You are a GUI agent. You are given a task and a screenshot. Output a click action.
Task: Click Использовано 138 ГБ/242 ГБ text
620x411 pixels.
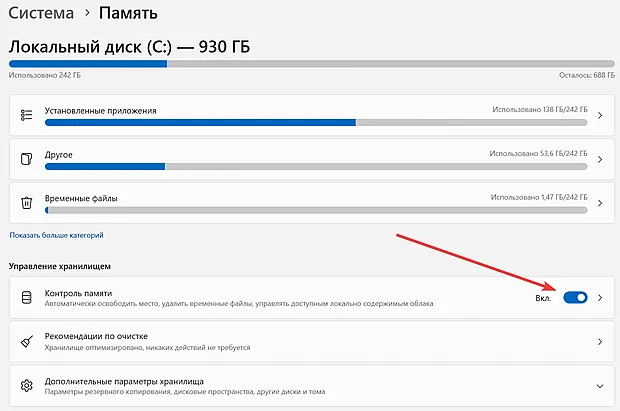540,109
